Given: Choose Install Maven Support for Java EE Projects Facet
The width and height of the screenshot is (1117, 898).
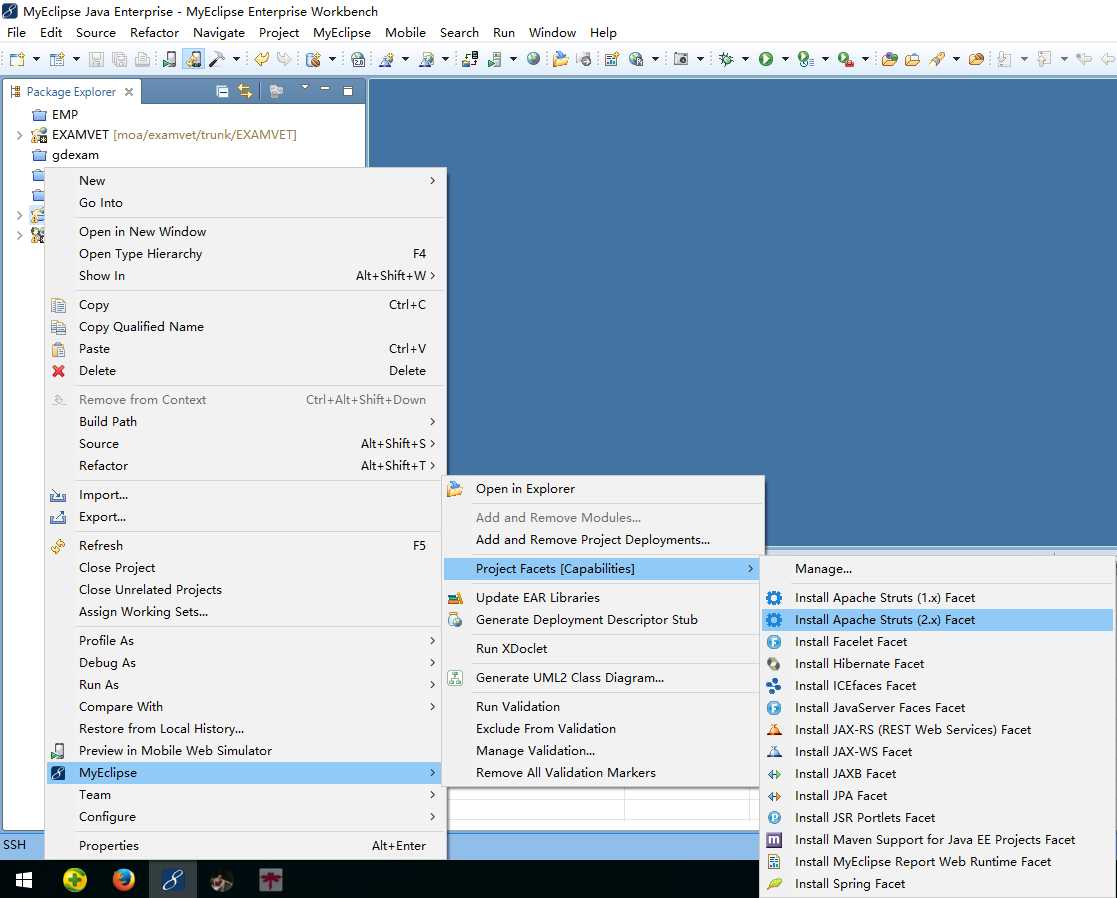Looking at the screenshot, I should 937,840.
